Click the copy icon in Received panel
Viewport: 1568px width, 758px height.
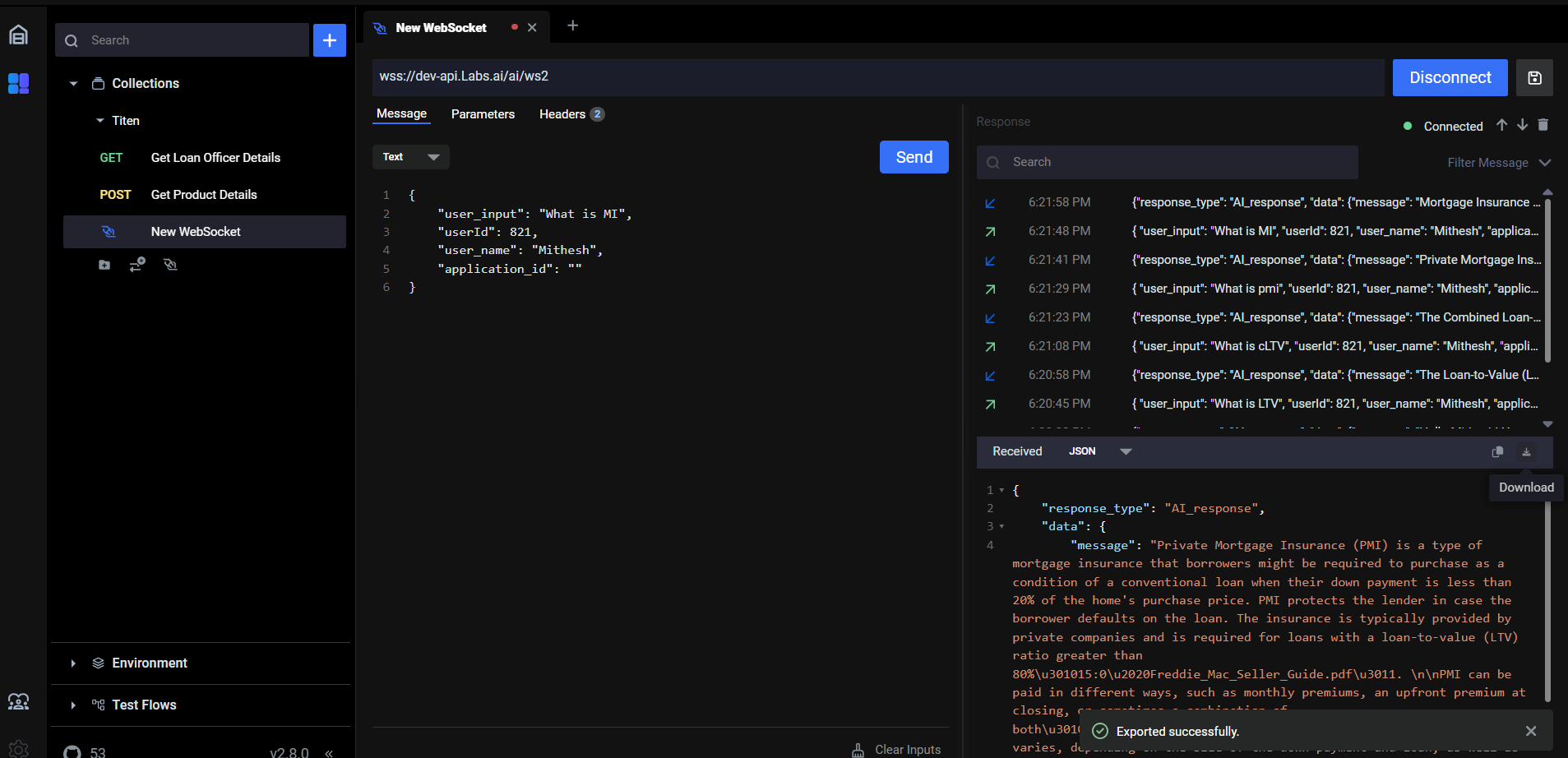1497,452
